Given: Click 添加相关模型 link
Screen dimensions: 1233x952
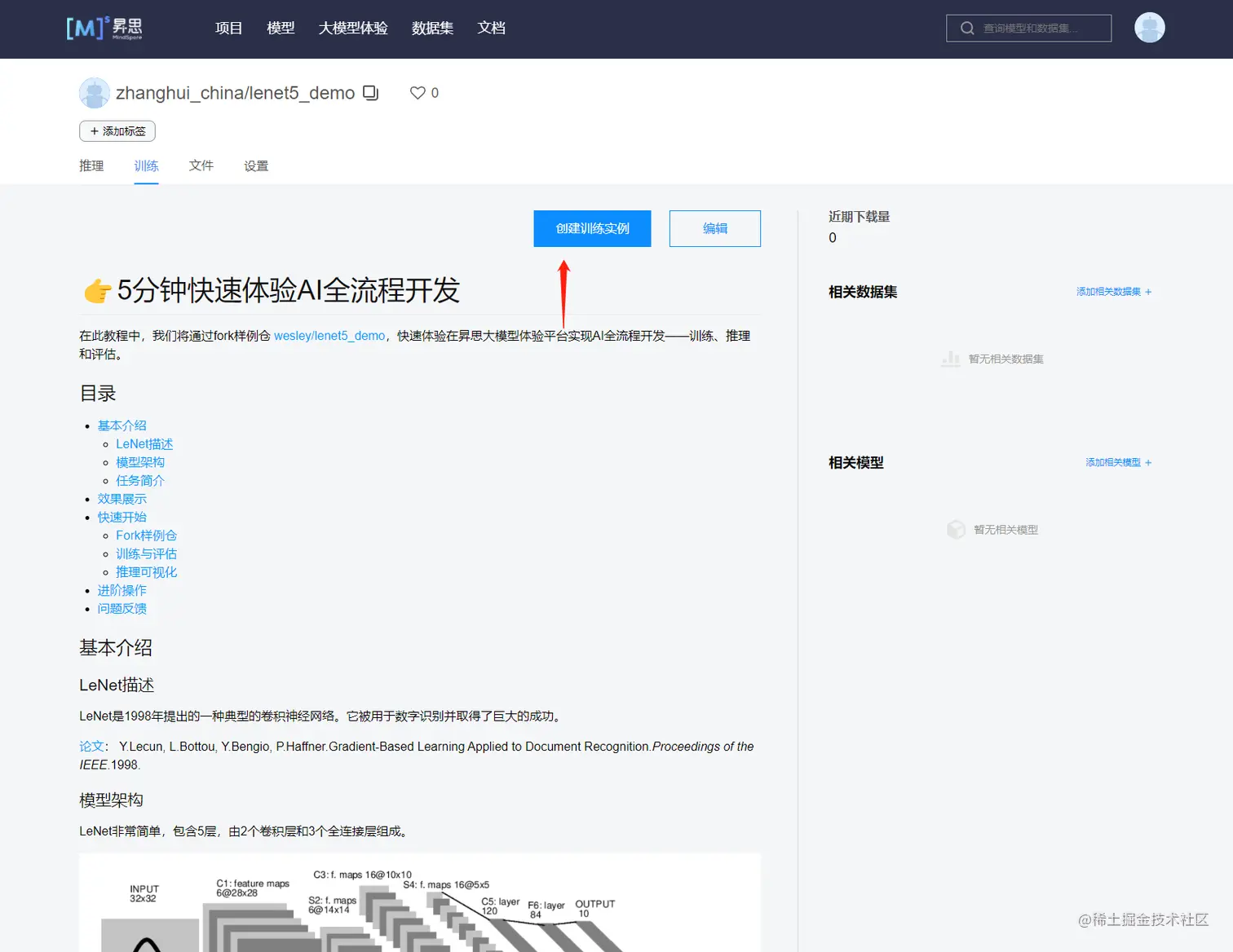Looking at the screenshot, I should 1119,462.
